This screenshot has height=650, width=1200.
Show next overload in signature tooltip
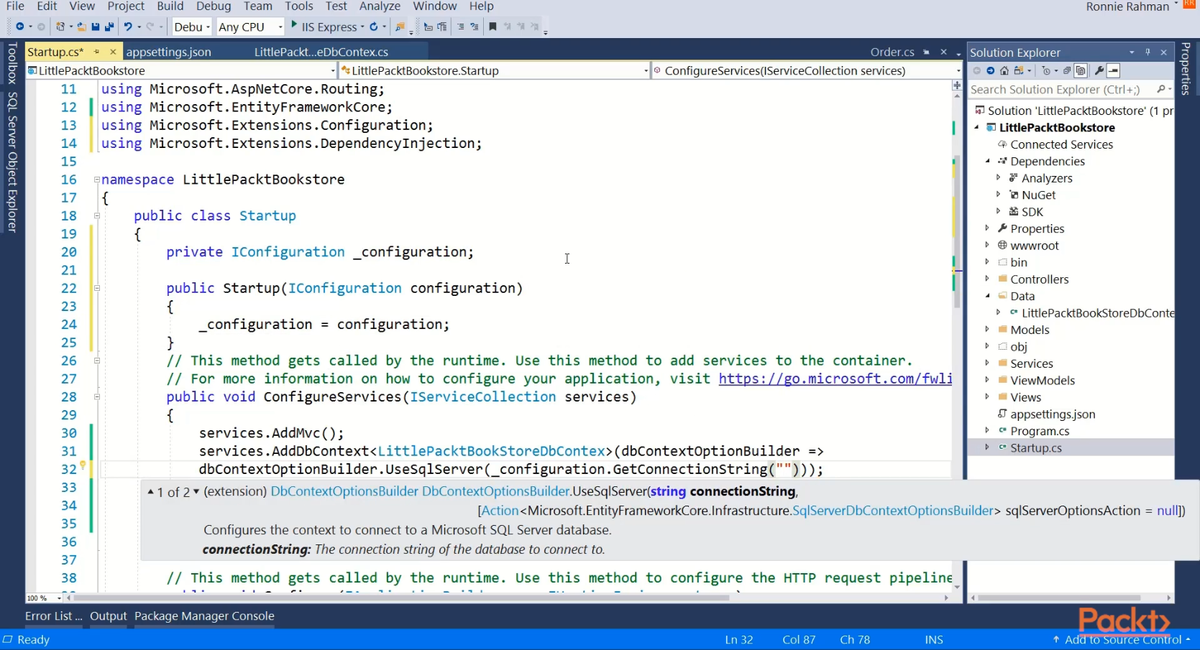(195, 492)
